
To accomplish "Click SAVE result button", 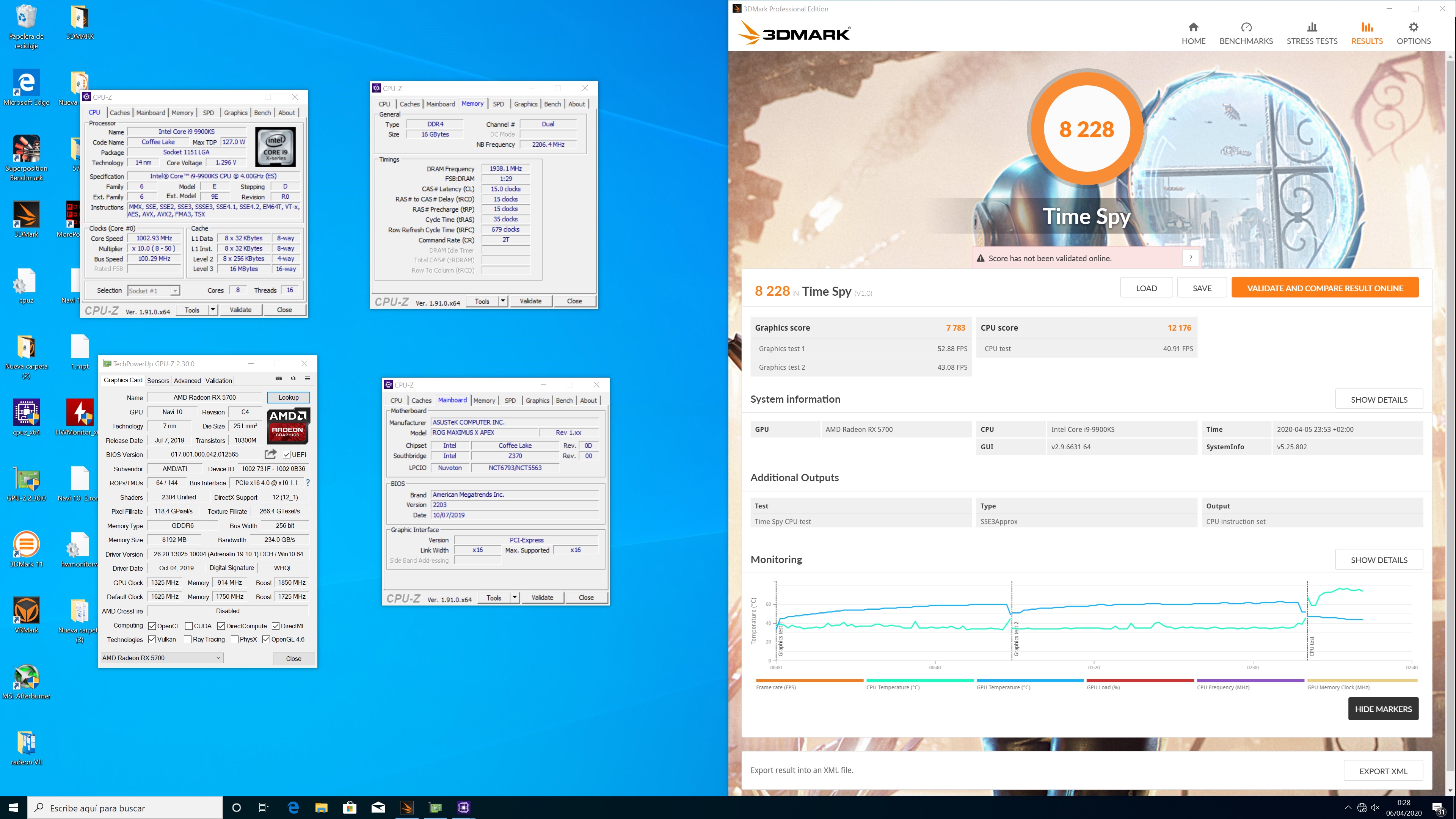I will (1202, 288).
